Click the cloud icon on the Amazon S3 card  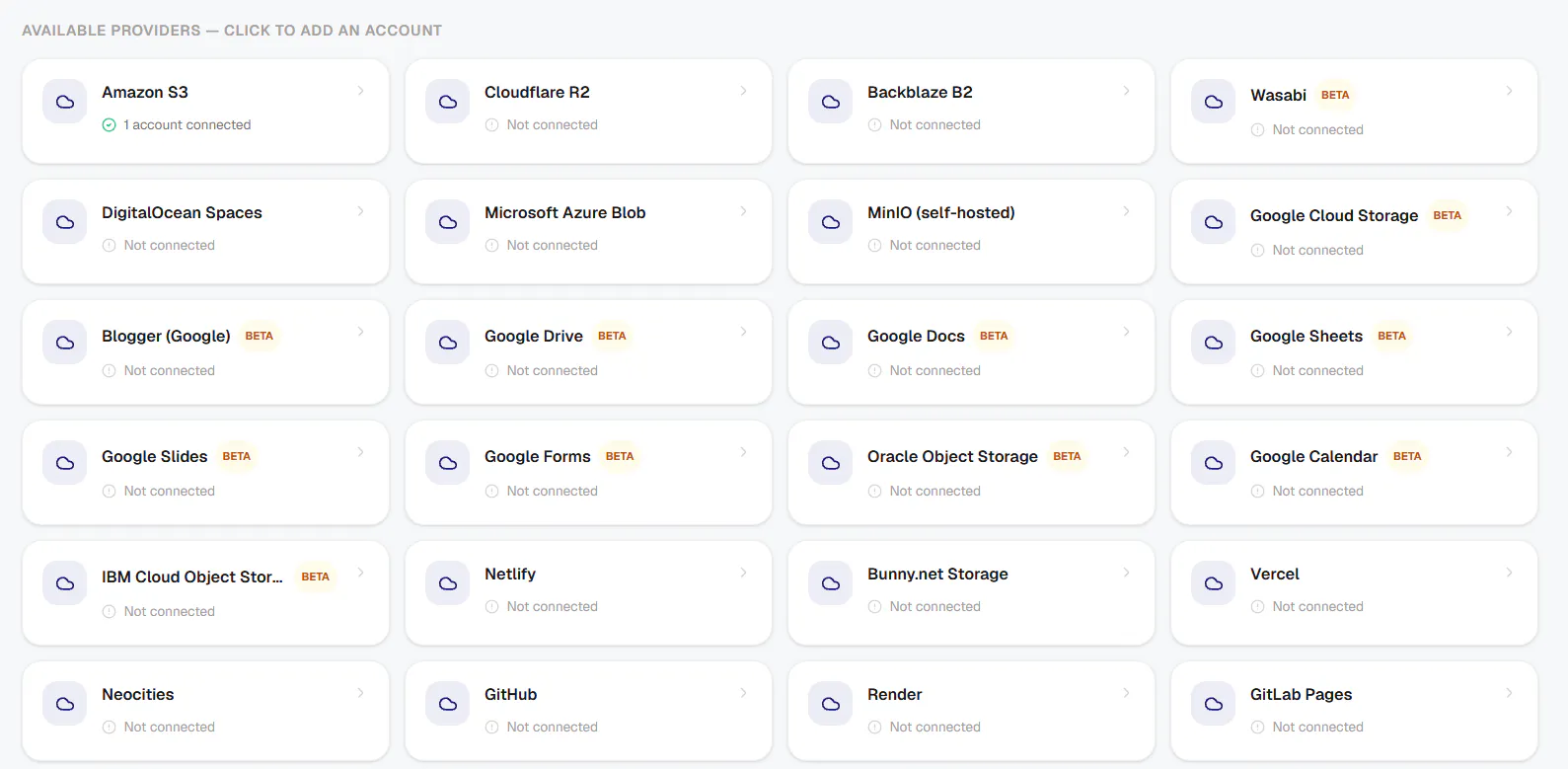click(x=65, y=102)
